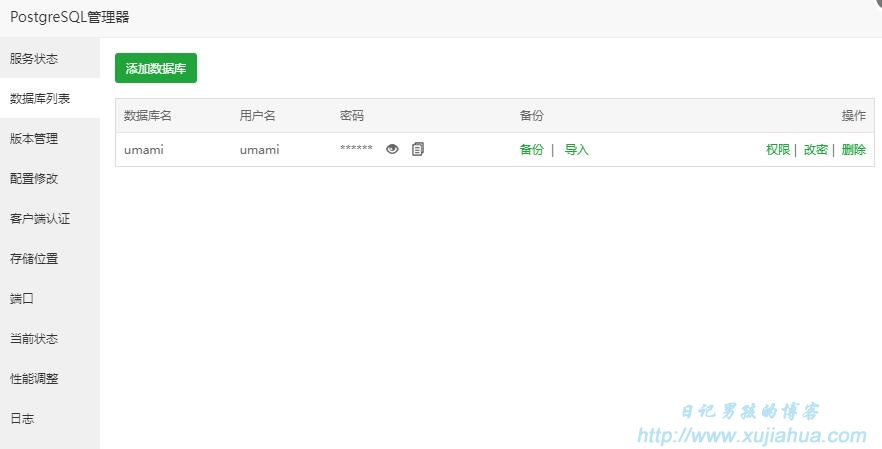Screen dimensions: 882x449
Task: Open 配置修改 in the sidebar
Action: point(50,178)
